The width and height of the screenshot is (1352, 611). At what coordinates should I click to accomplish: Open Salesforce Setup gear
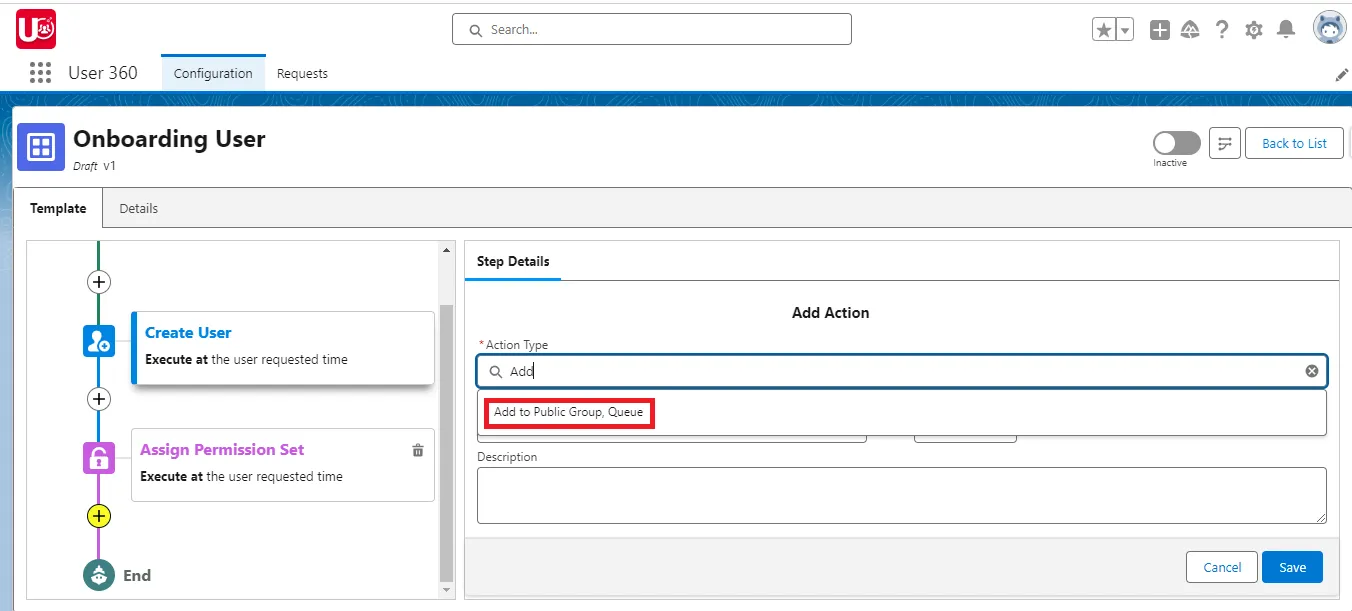tap(1254, 29)
